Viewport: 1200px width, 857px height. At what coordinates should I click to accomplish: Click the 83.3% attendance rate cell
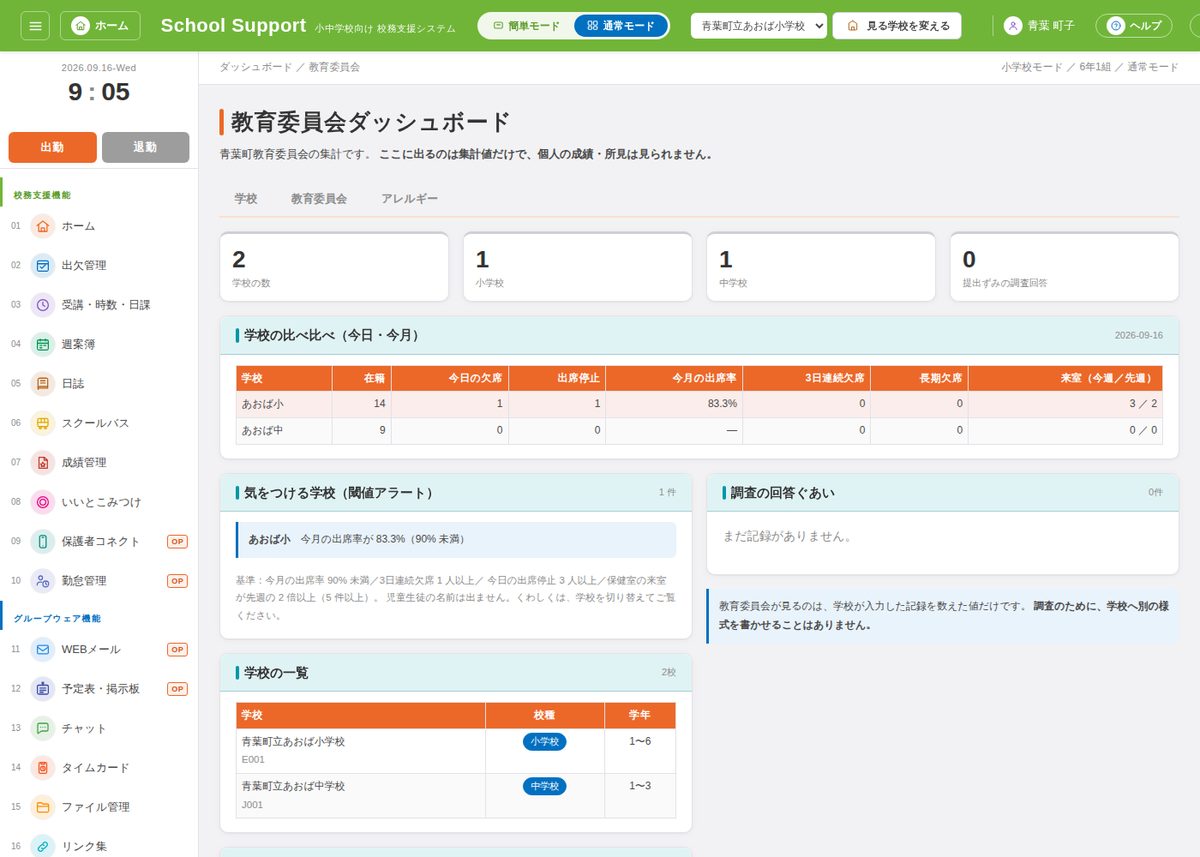pos(674,404)
